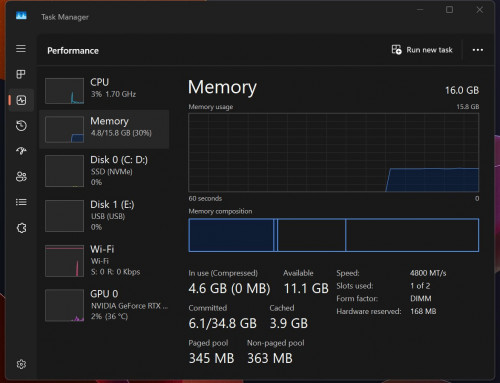The width and height of the screenshot is (500, 383).
Task: Click the Performance page heading
Action: [x=73, y=51]
